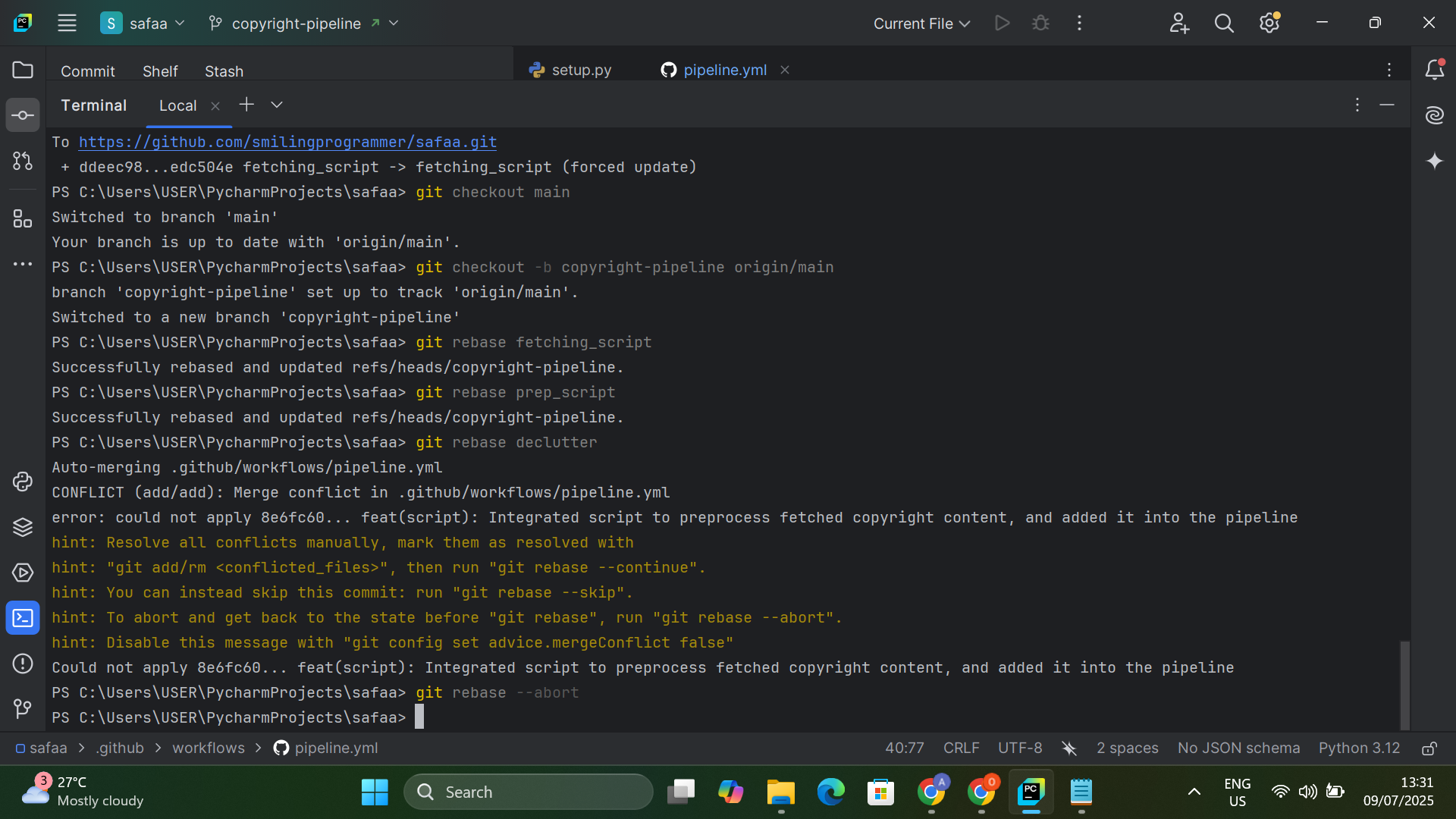
Task: Switch to the Commit tab
Action: click(x=88, y=71)
